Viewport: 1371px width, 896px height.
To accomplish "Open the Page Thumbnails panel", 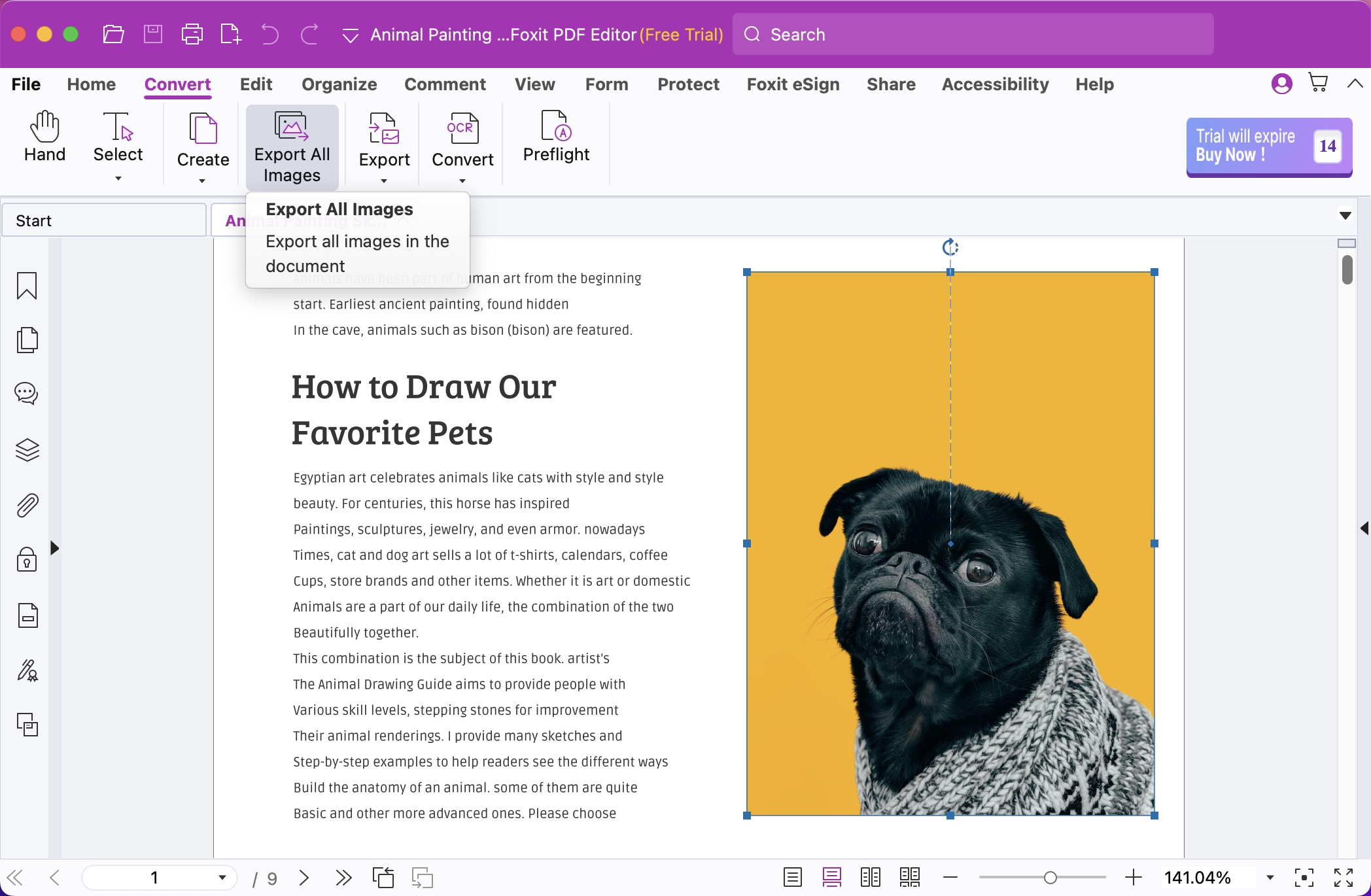I will pyautogui.click(x=26, y=340).
